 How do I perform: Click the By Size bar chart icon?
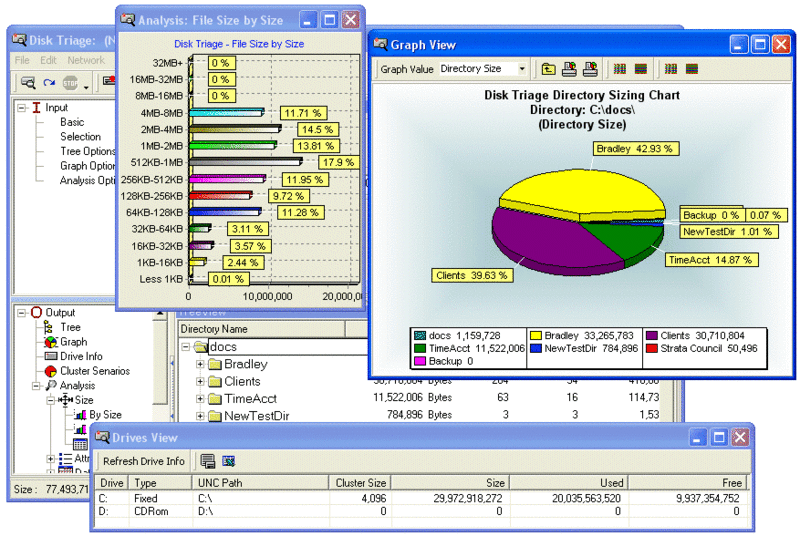tap(80, 415)
